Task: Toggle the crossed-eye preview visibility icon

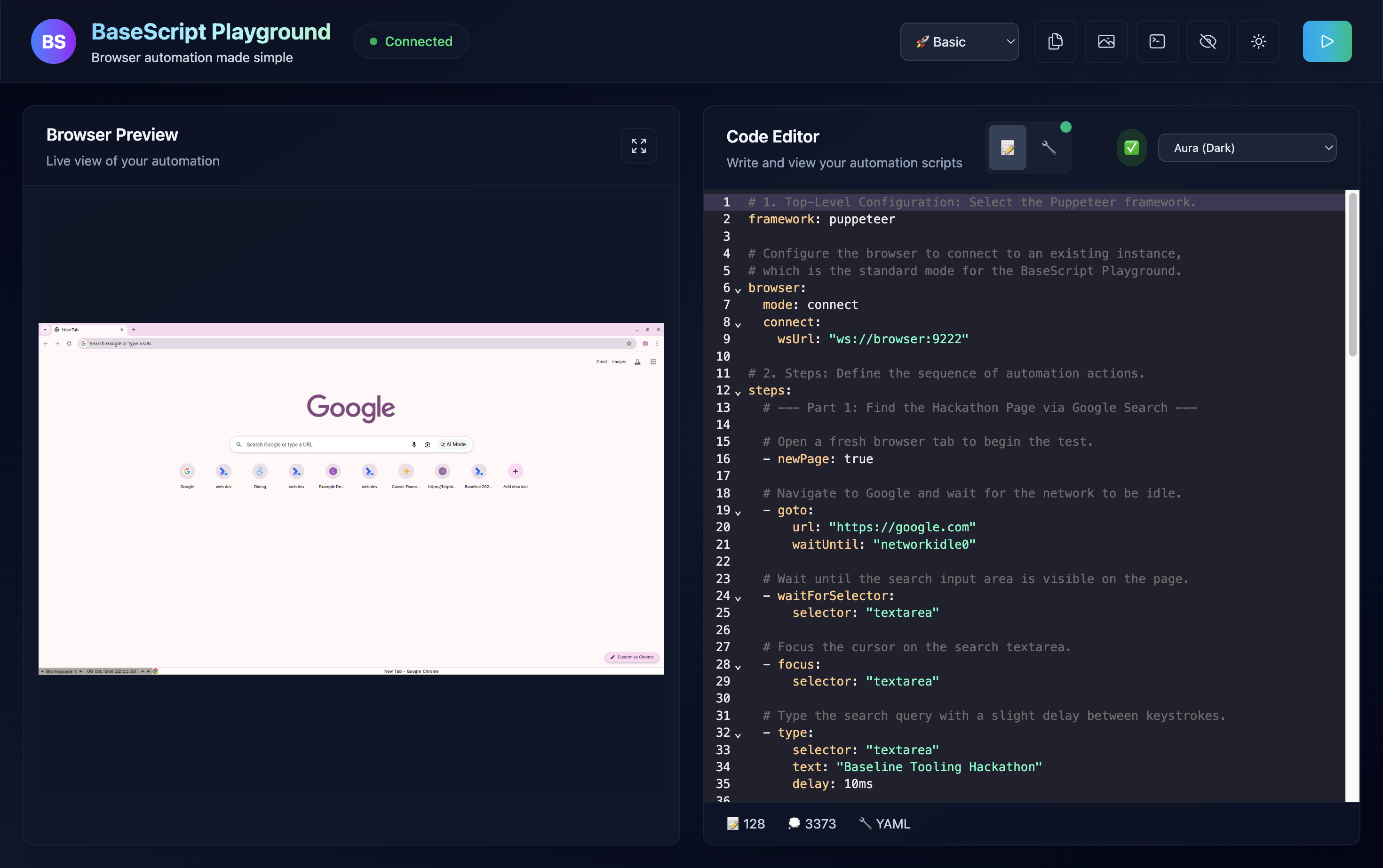Action: (1207, 41)
